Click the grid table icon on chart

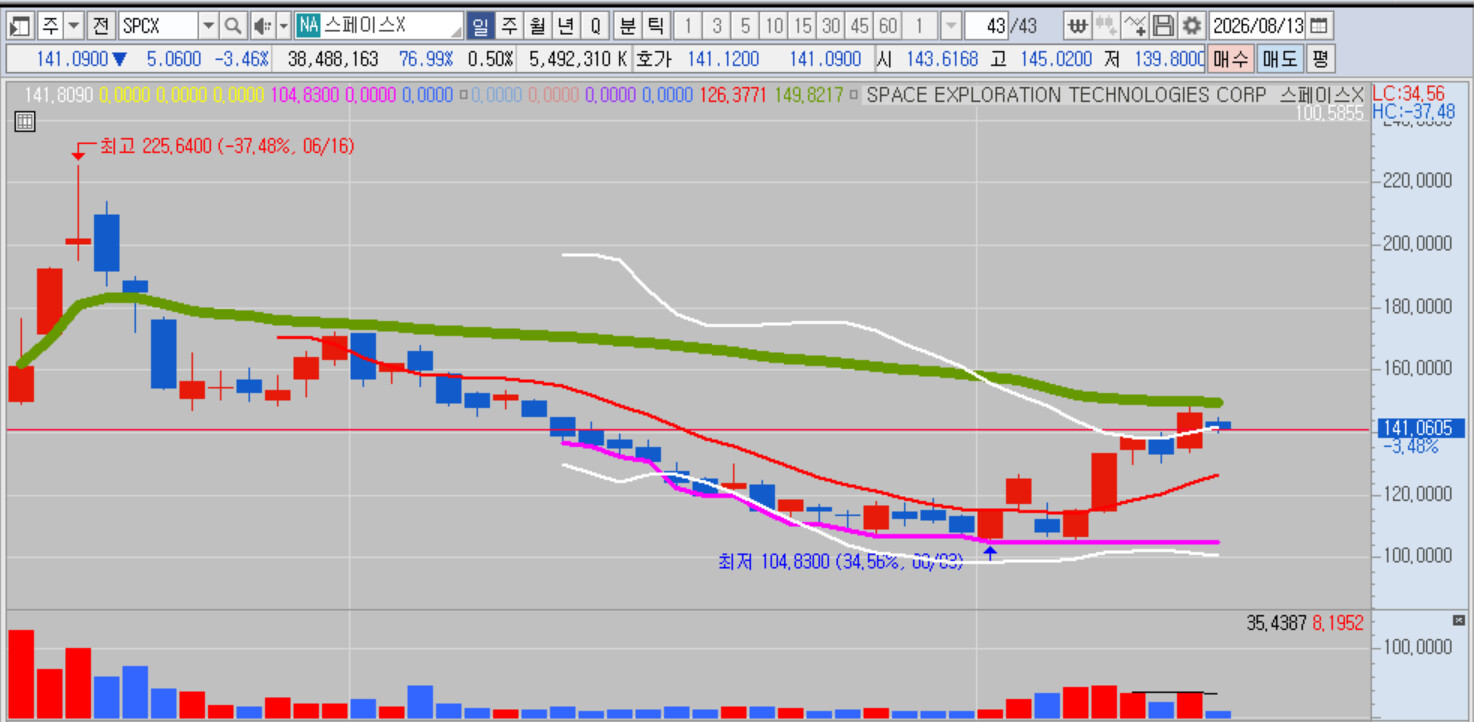pos(25,122)
